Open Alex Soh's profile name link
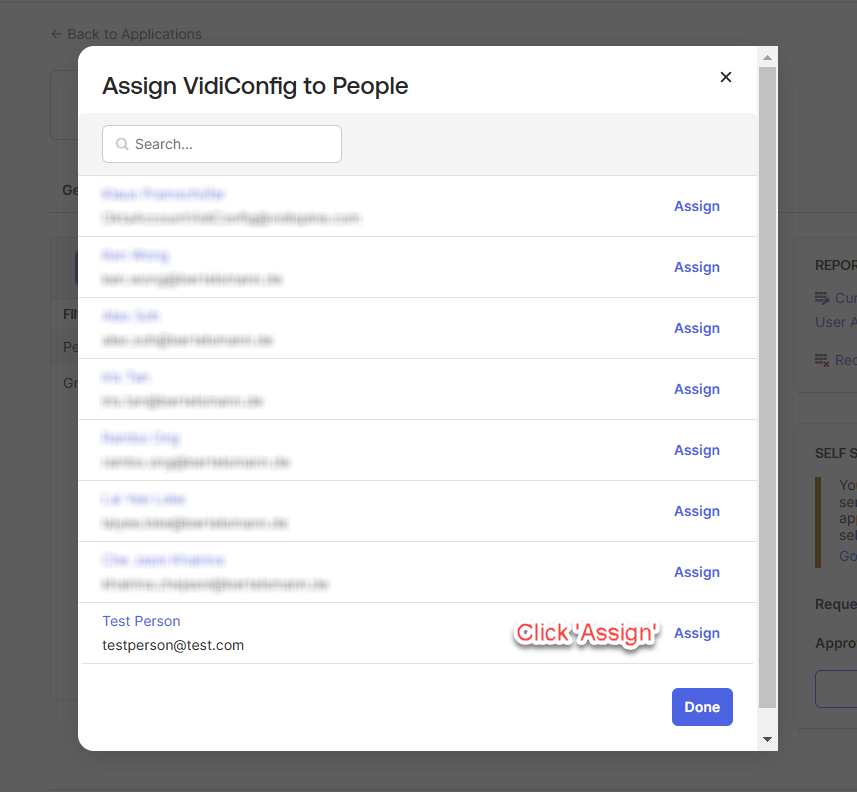This screenshot has height=792, width=857. pos(130,316)
